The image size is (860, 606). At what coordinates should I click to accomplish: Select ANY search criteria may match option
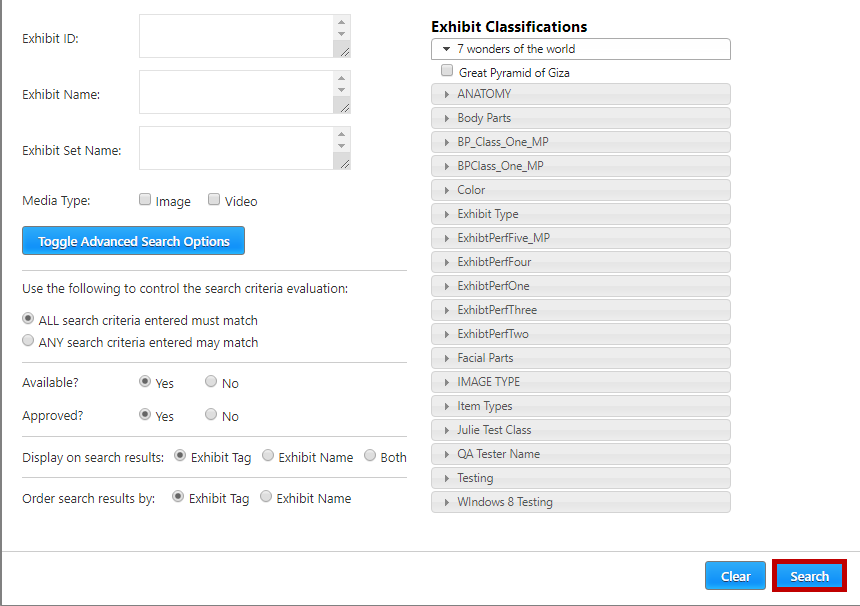(x=29, y=341)
